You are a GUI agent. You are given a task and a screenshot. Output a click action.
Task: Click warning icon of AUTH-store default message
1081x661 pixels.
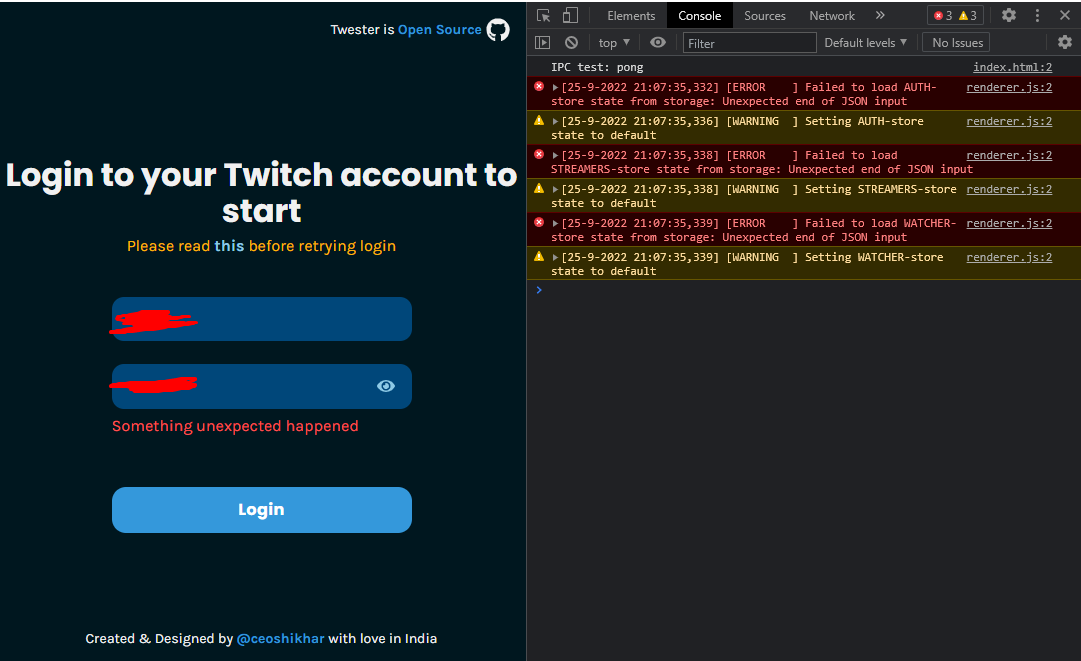point(539,120)
